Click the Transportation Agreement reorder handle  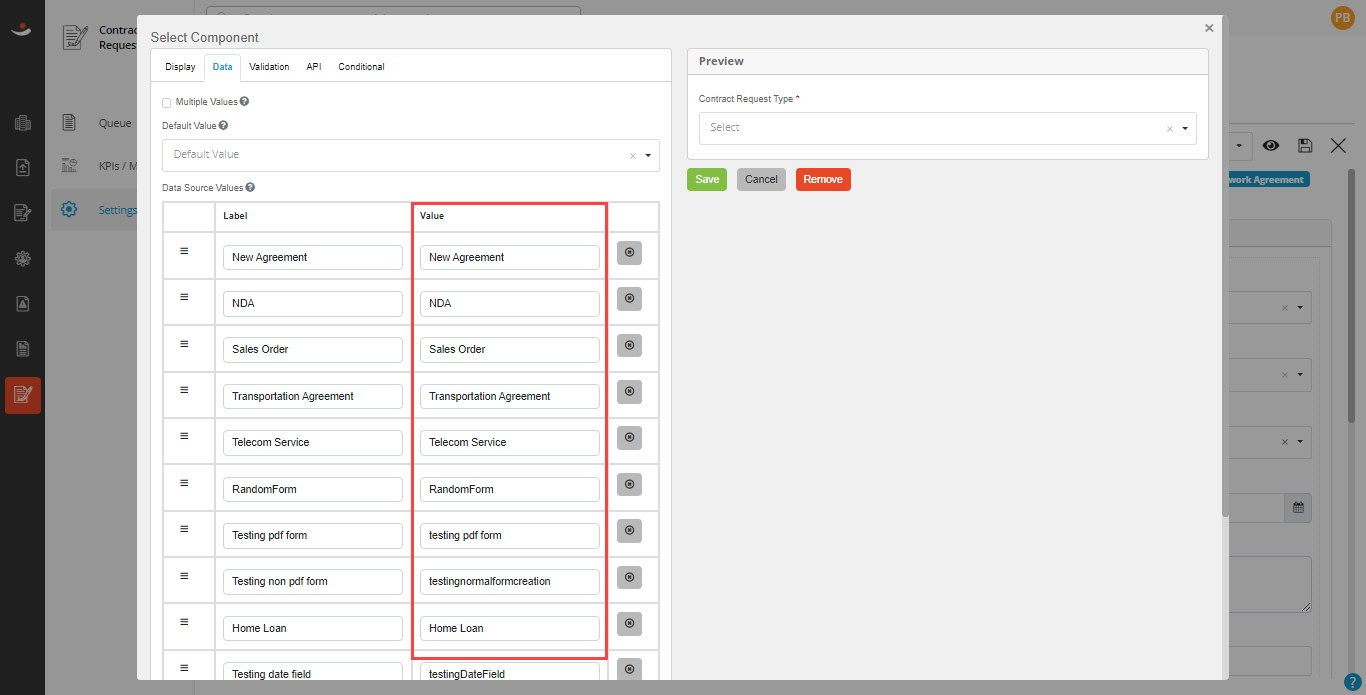[184, 390]
